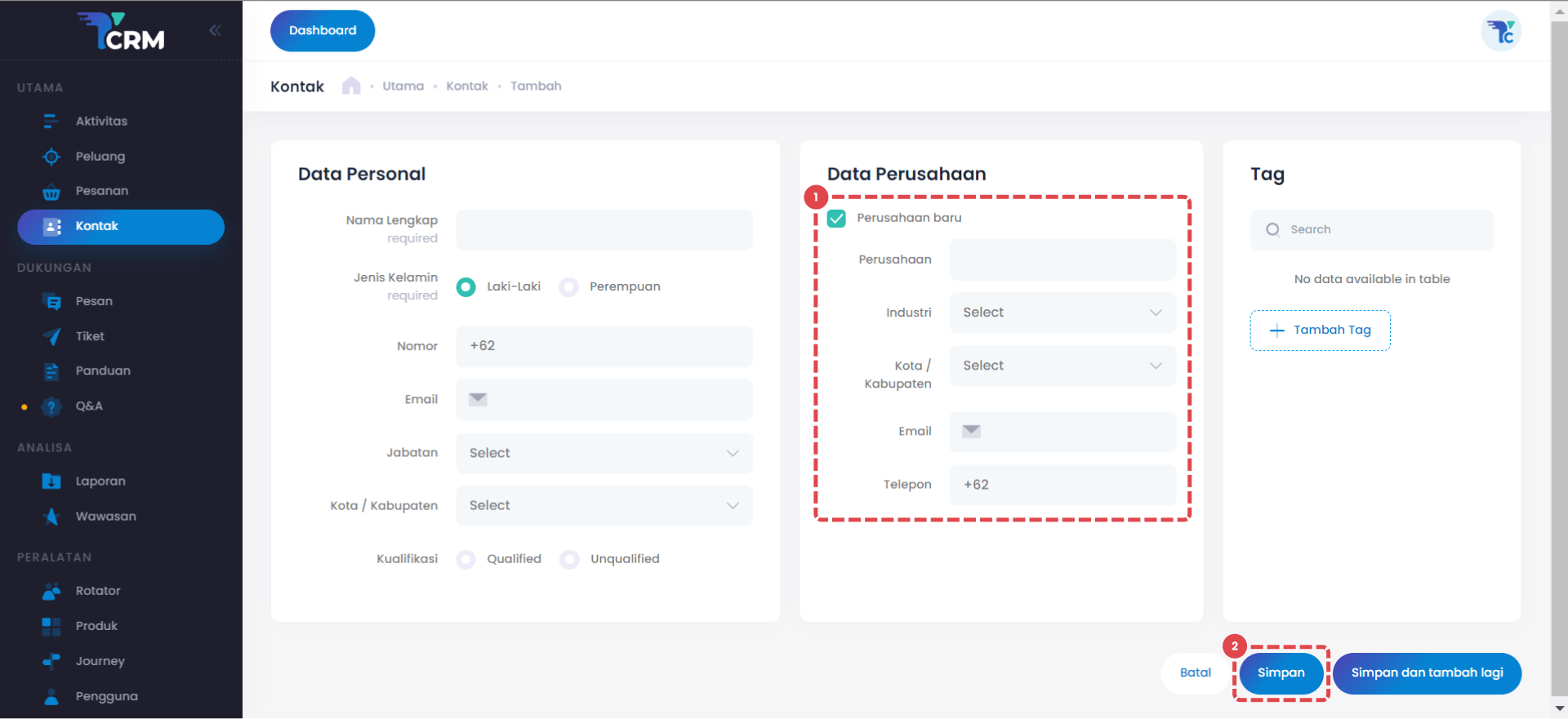The width and height of the screenshot is (1568, 719).
Task: Collapse the sidebar with the double-chevron icon
Action: point(215,31)
